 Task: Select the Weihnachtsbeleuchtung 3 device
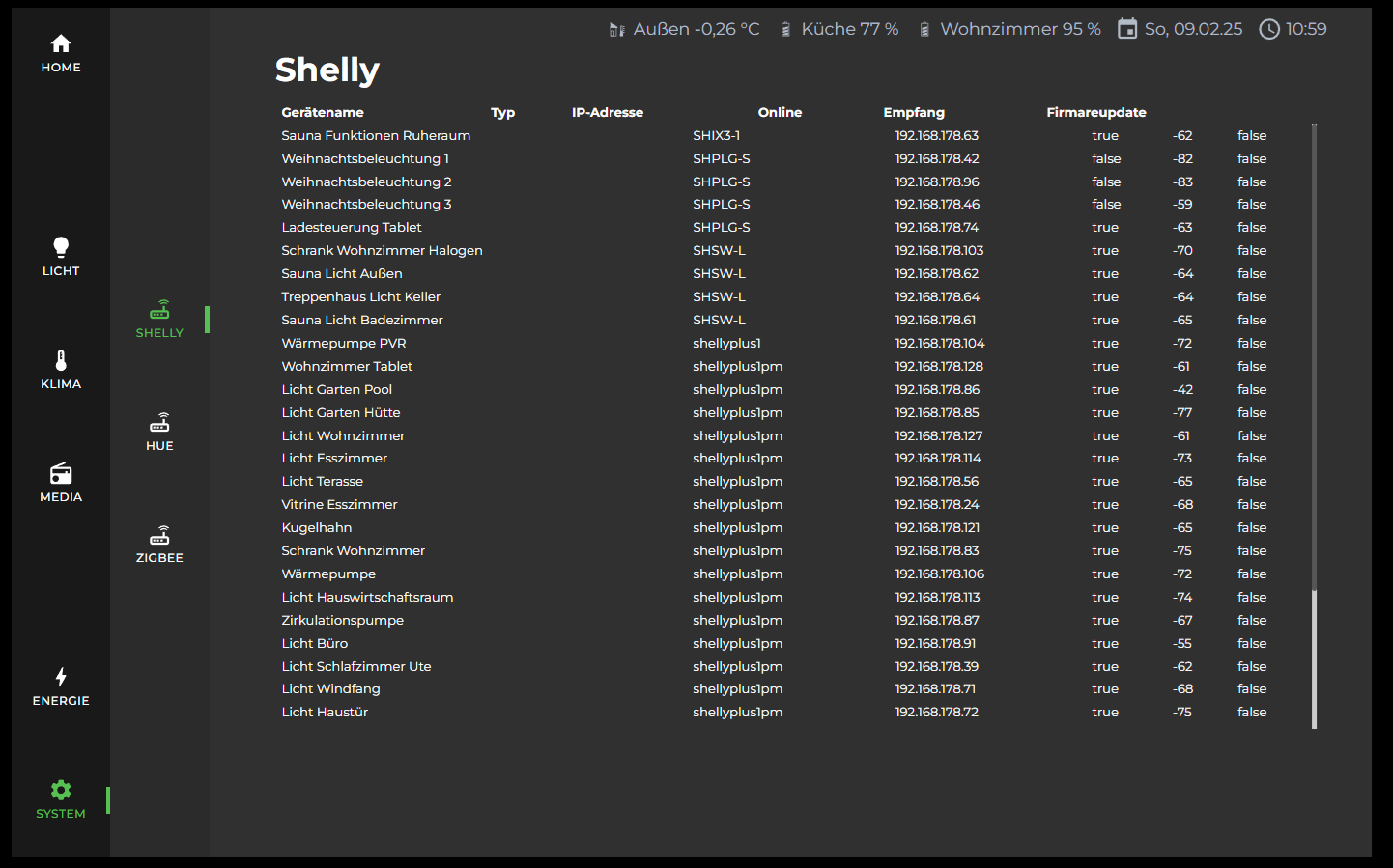pyautogui.click(x=366, y=205)
